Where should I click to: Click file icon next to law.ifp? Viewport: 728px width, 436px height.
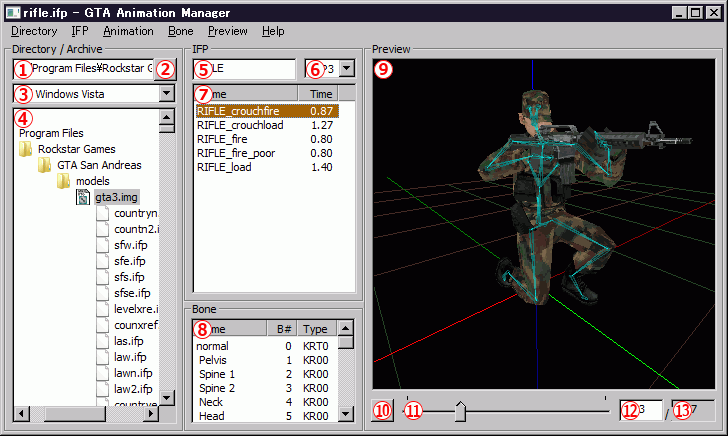103,357
